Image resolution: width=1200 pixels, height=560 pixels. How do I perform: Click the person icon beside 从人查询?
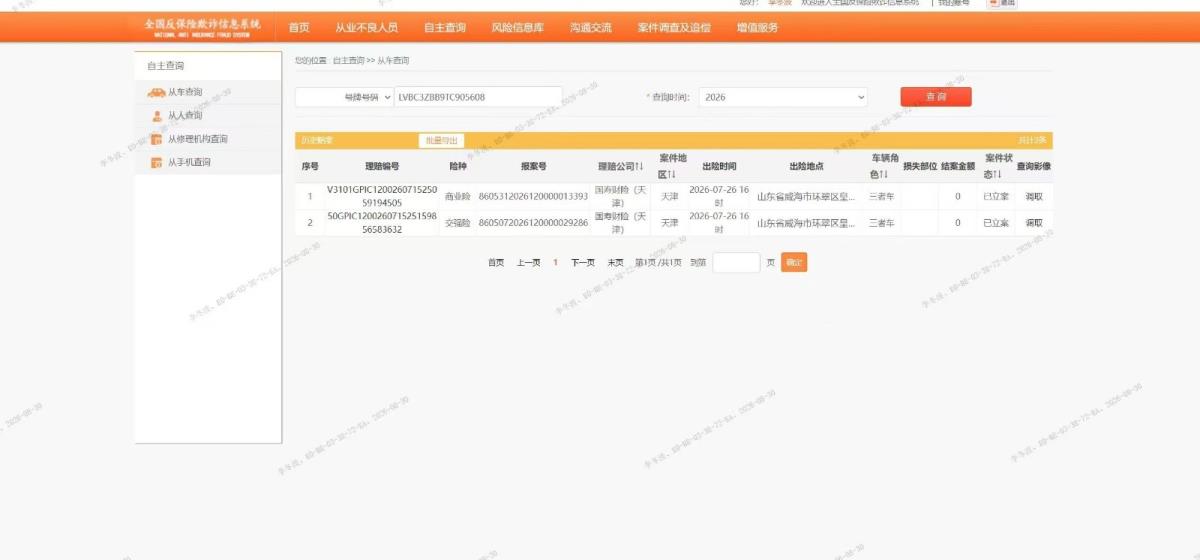(157, 116)
